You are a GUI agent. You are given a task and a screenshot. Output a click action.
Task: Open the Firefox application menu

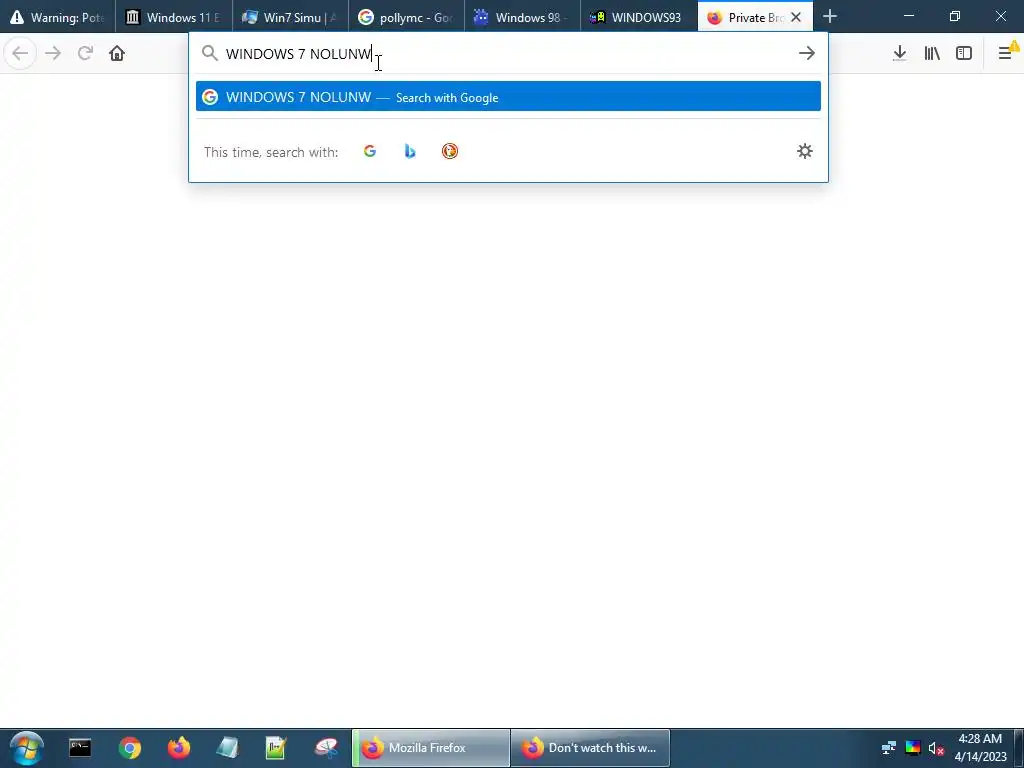(1006, 53)
